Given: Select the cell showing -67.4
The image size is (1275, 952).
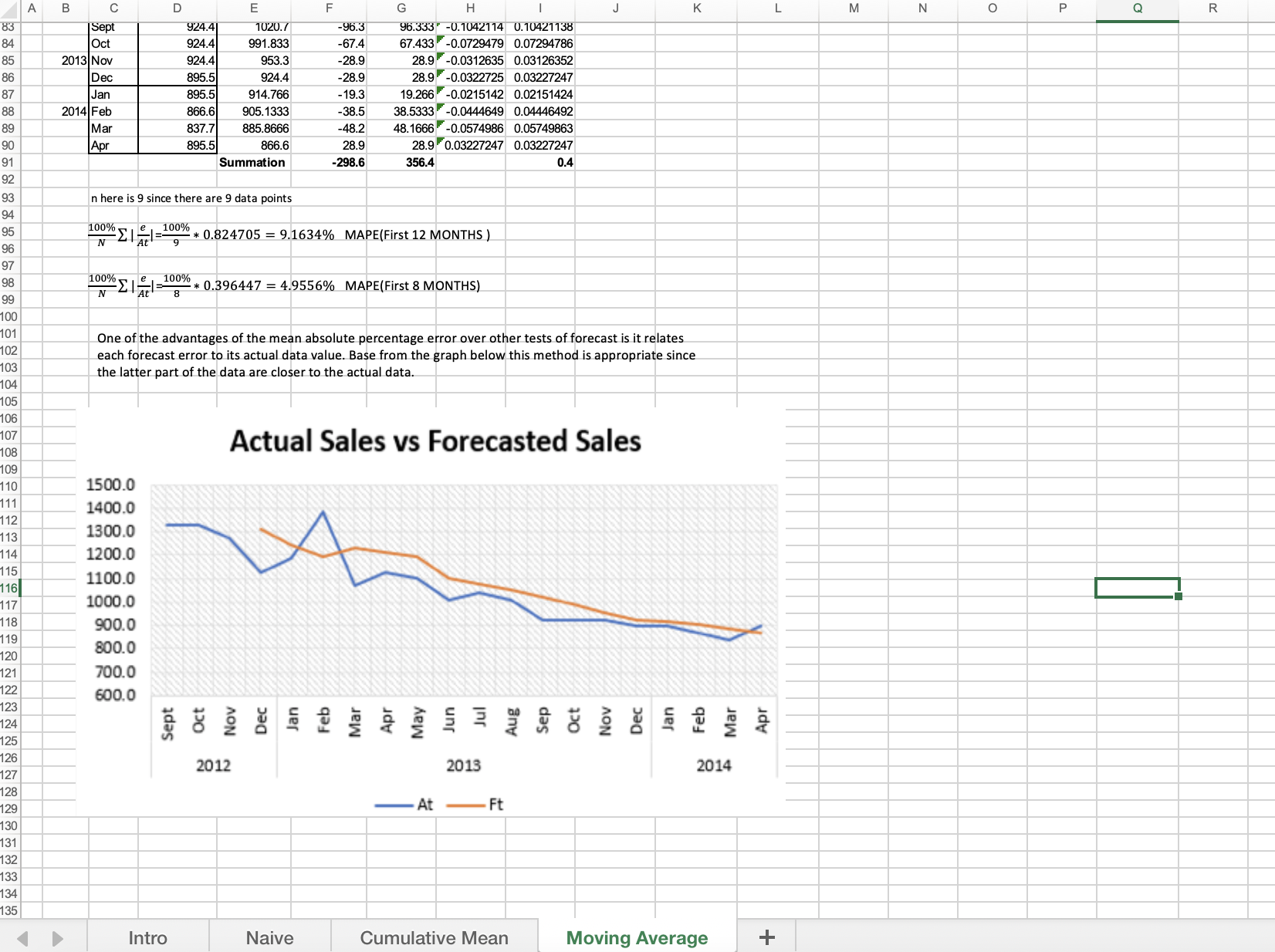Looking at the screenshot, I should click(330, 43).
